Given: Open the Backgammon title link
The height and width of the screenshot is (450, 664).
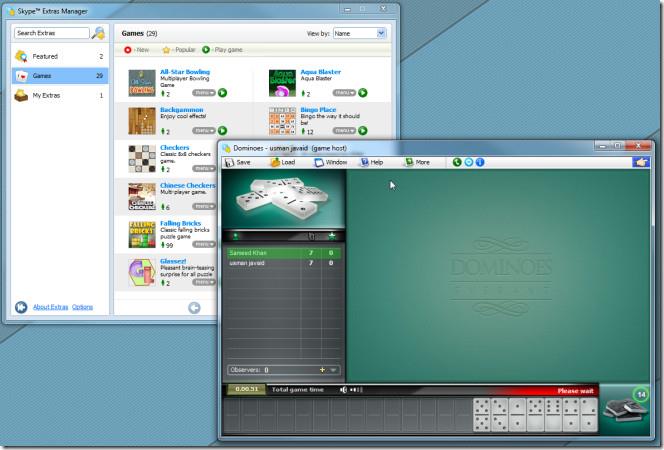Looking at the screenshot, I should click(182, 110).
